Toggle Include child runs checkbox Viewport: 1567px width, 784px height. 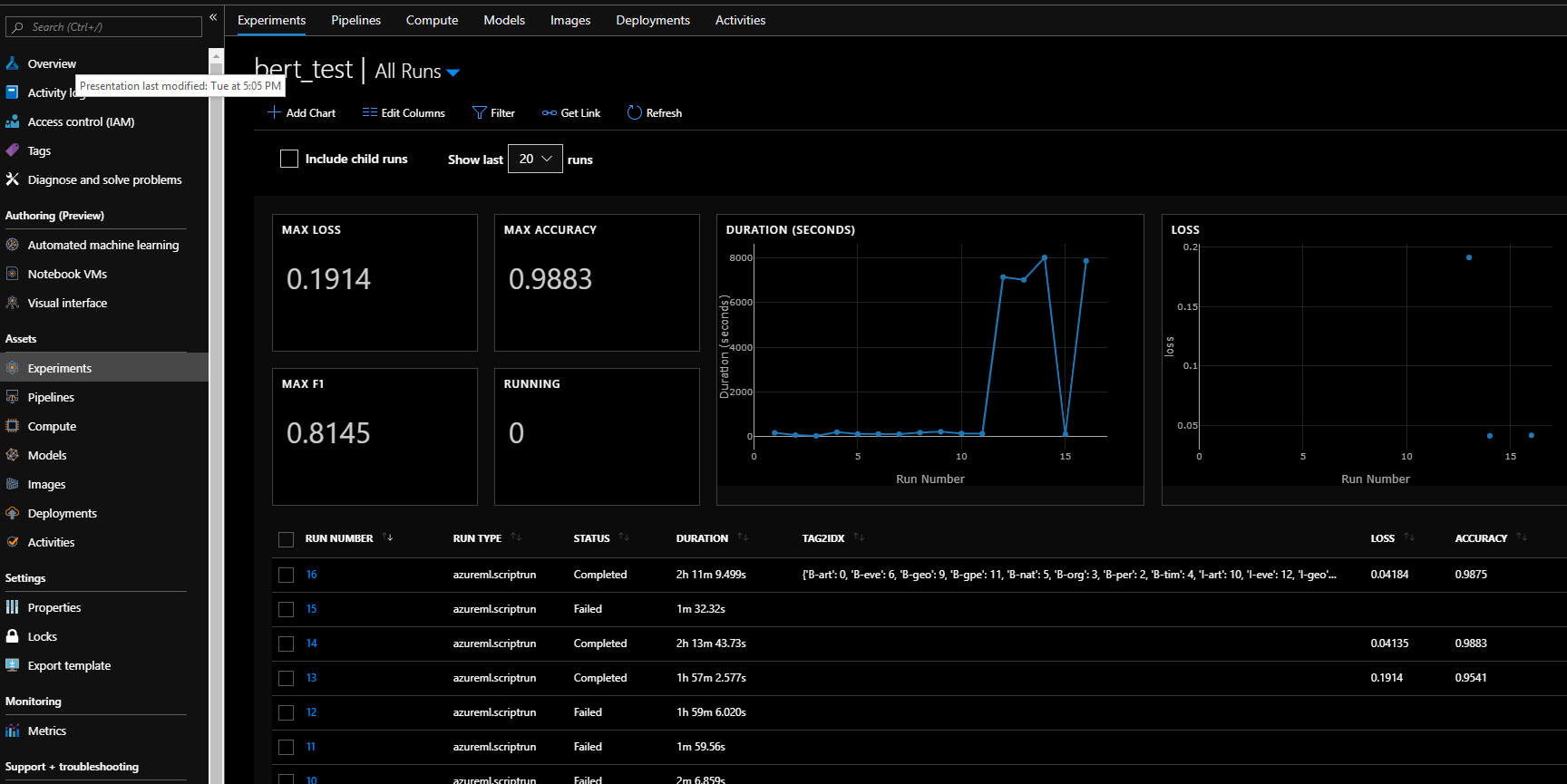289,159
